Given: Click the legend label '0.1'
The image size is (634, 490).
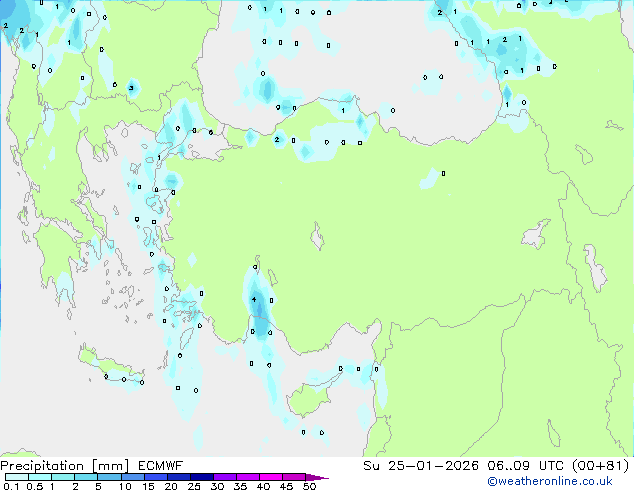Looking at the screenshot, I should (11, 486).
